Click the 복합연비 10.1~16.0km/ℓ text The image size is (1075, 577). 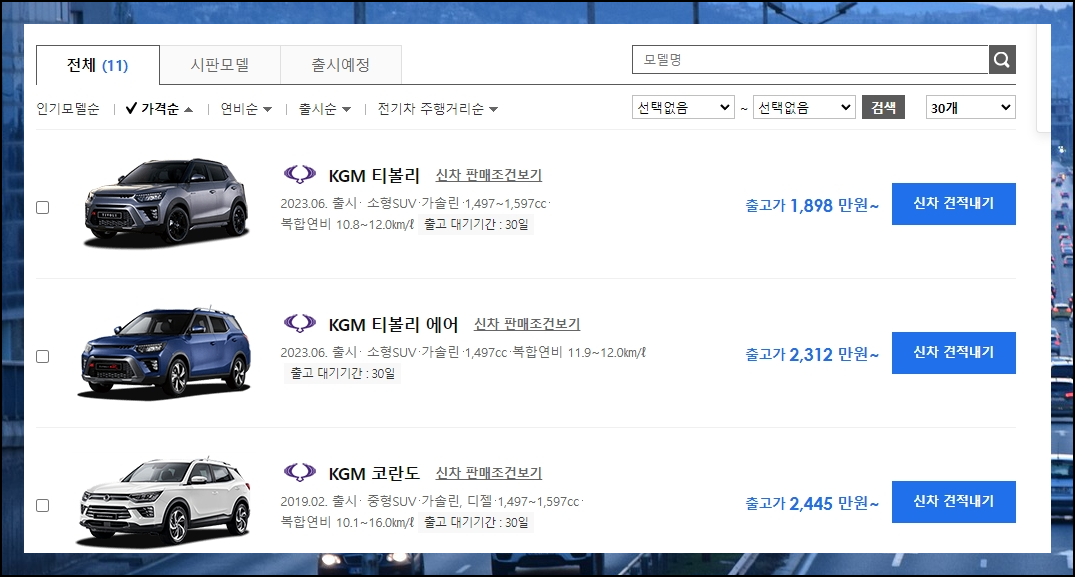347,522
